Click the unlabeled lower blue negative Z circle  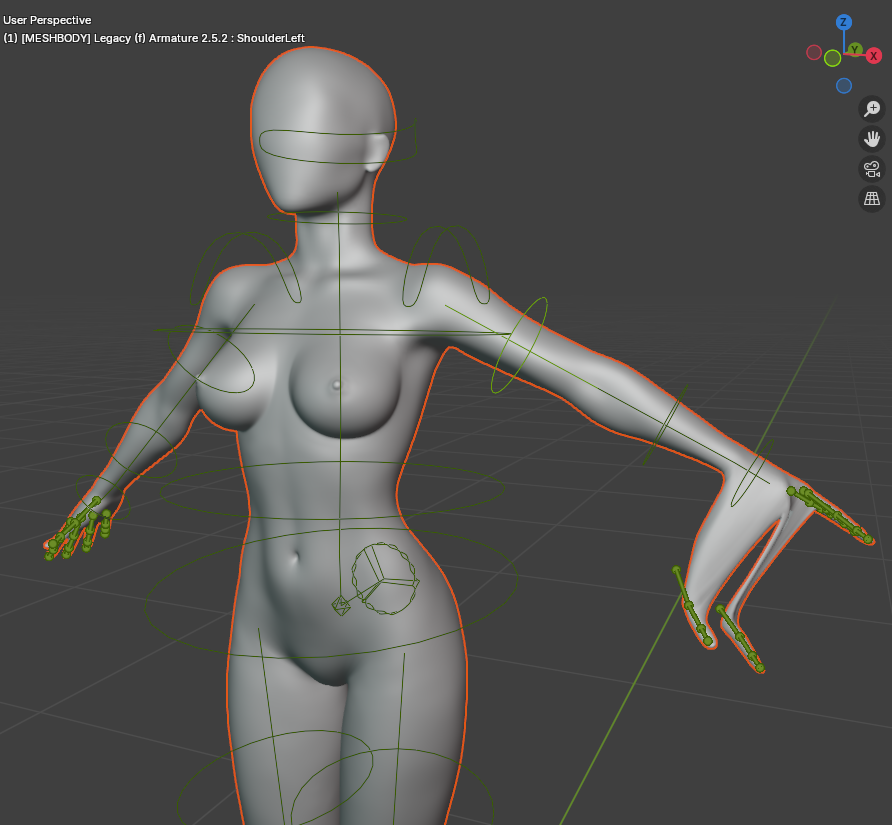click(844, 86)
